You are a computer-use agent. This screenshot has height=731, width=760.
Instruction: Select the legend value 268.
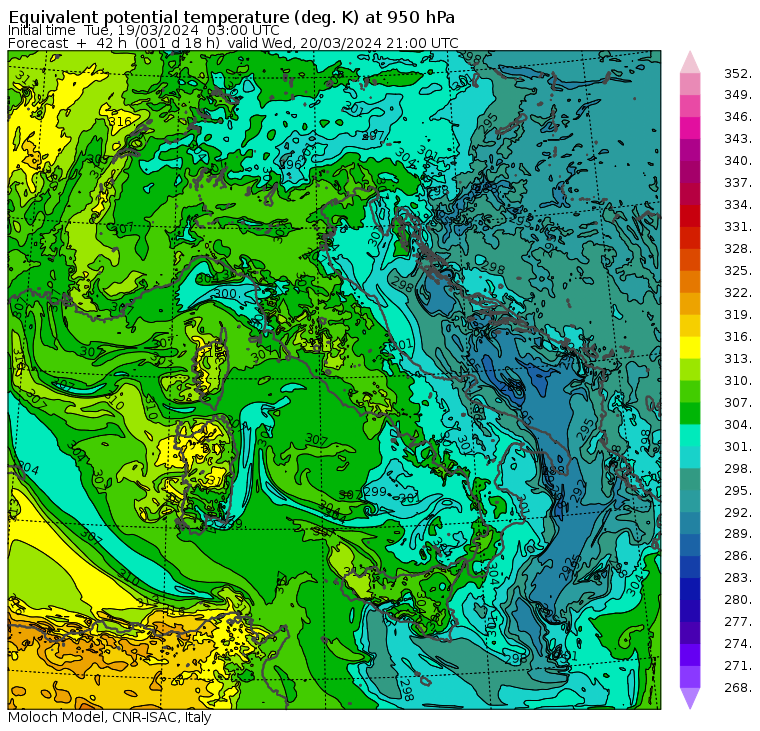click(x=738, y=687)
